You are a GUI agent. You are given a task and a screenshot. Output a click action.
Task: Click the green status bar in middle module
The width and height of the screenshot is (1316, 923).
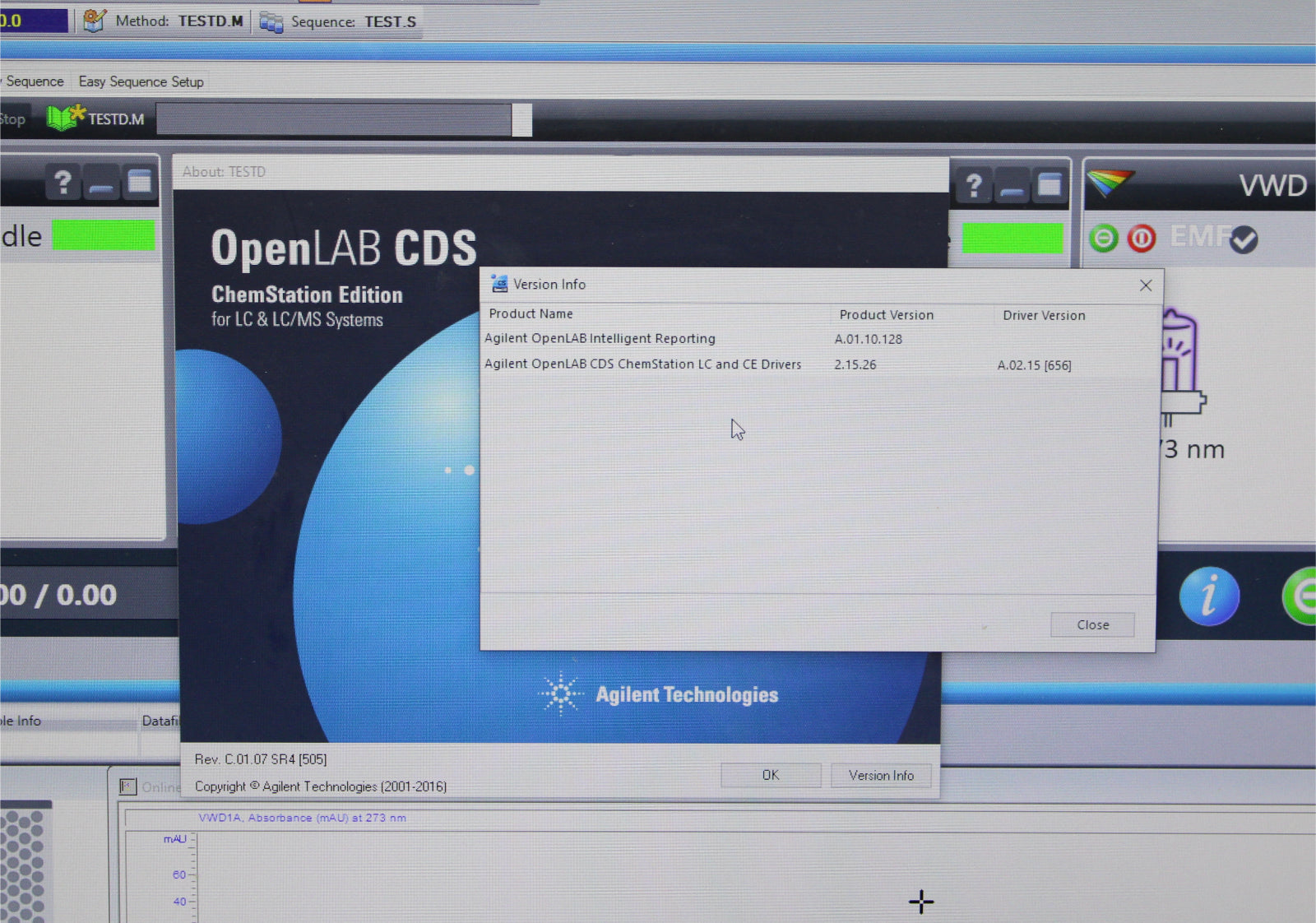tap(1012, 239)
